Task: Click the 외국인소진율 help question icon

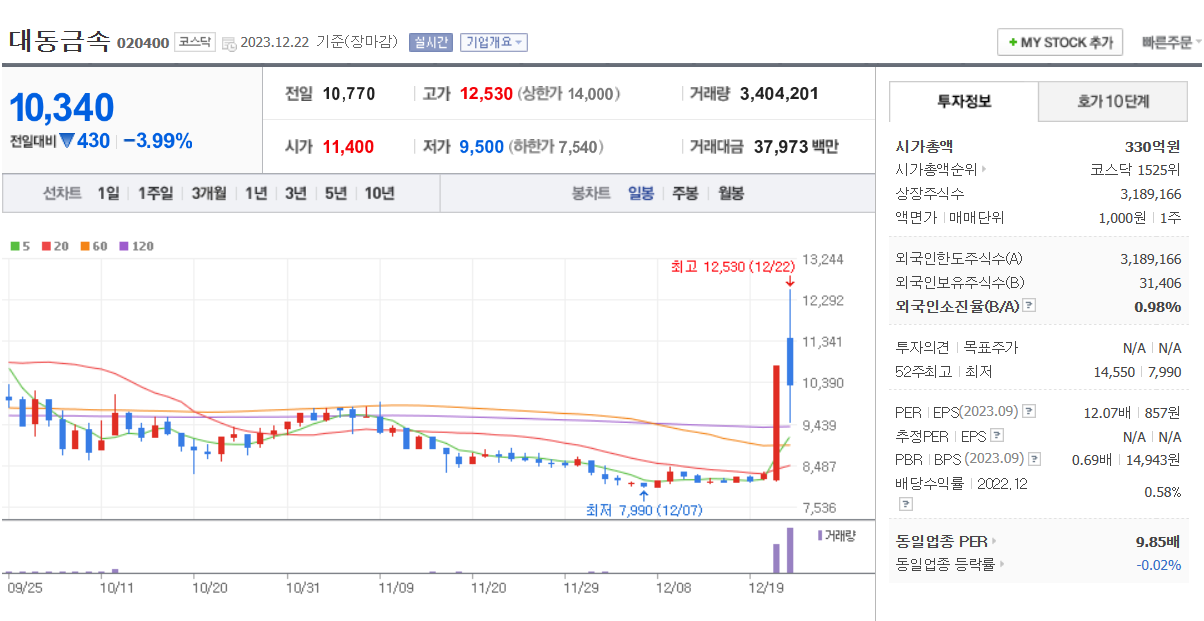Action: [x=1029, y=306]
